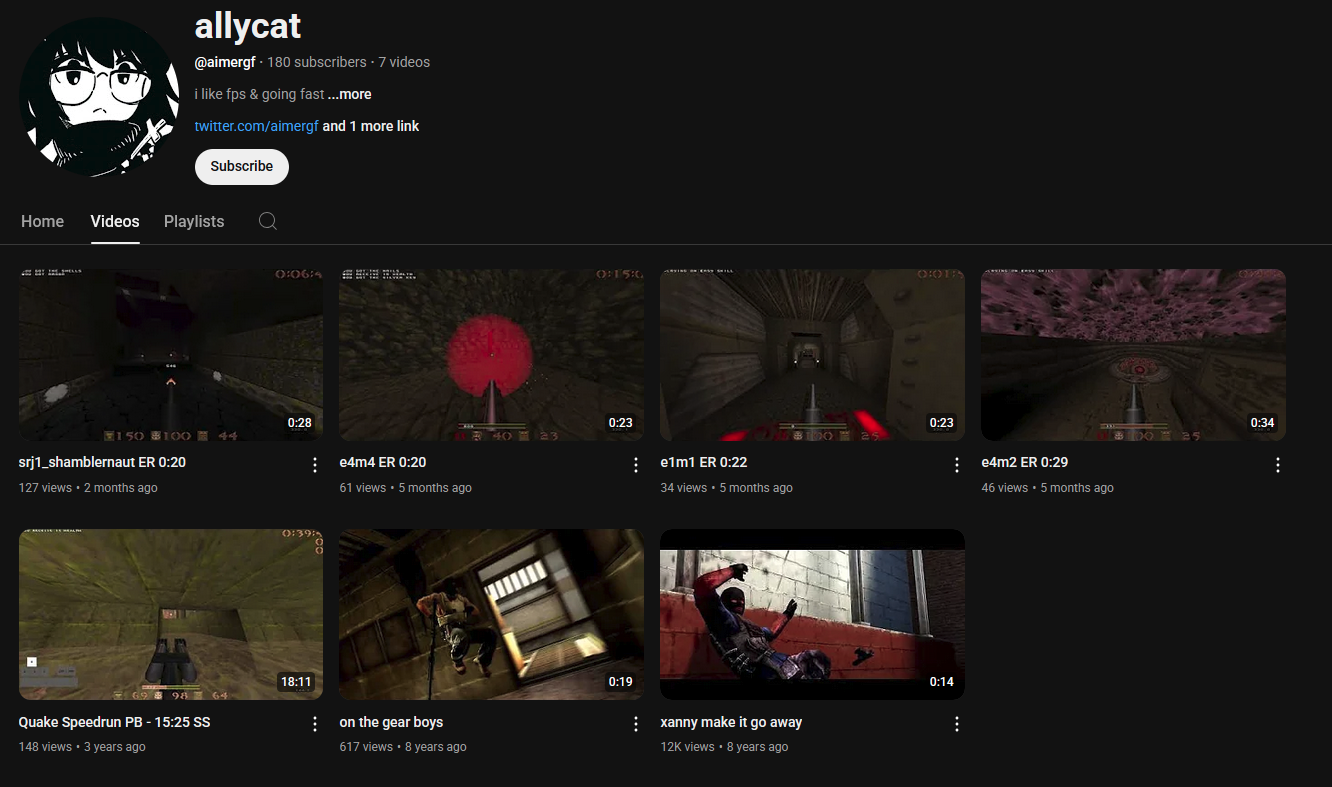Screen dimensions: 1332x787
Task: Click the '180 subscribers' count text
Action: [x=317, y=62]
